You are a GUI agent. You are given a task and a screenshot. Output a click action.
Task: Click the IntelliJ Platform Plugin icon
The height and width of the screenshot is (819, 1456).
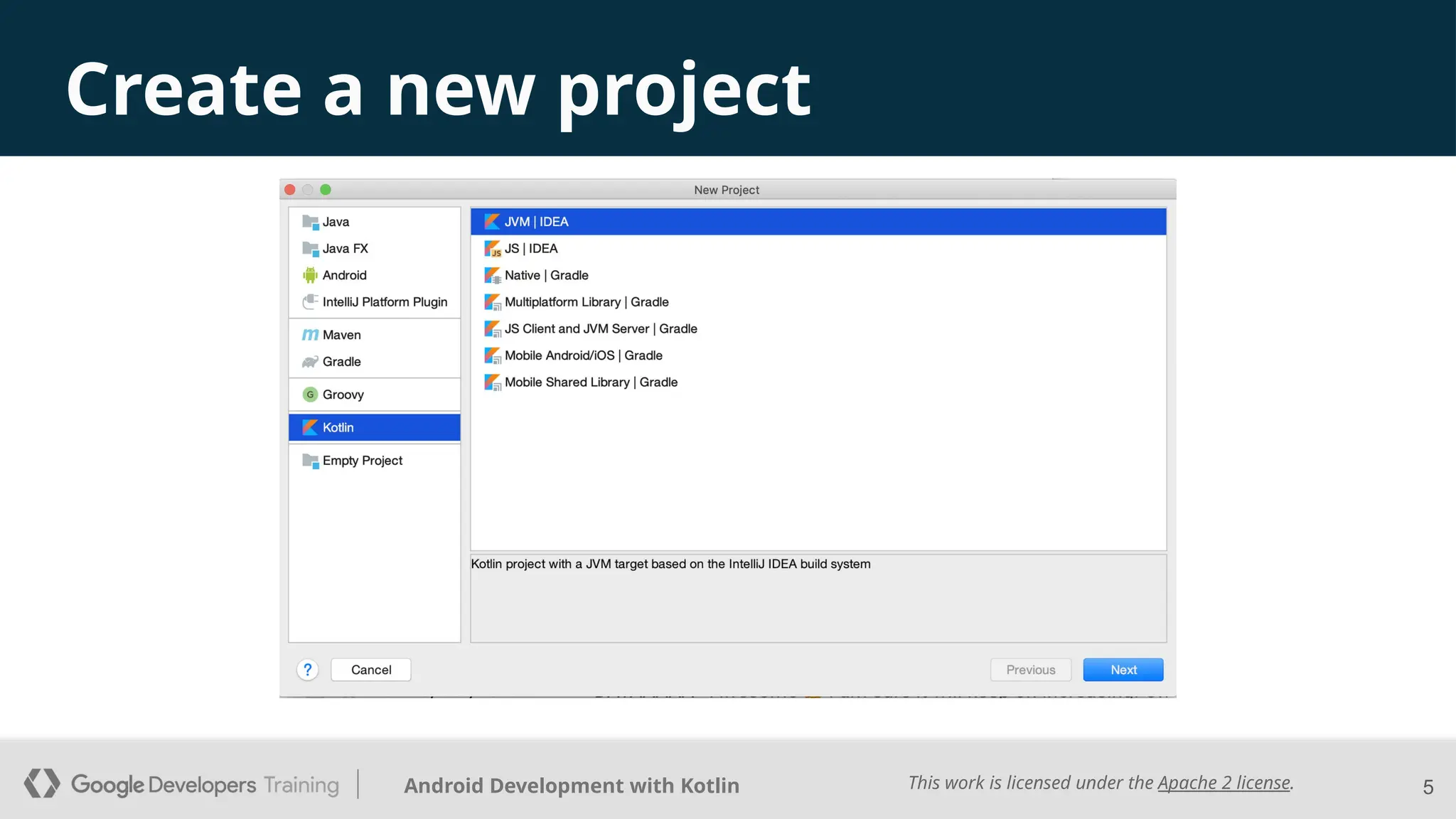tap(310, 302)
